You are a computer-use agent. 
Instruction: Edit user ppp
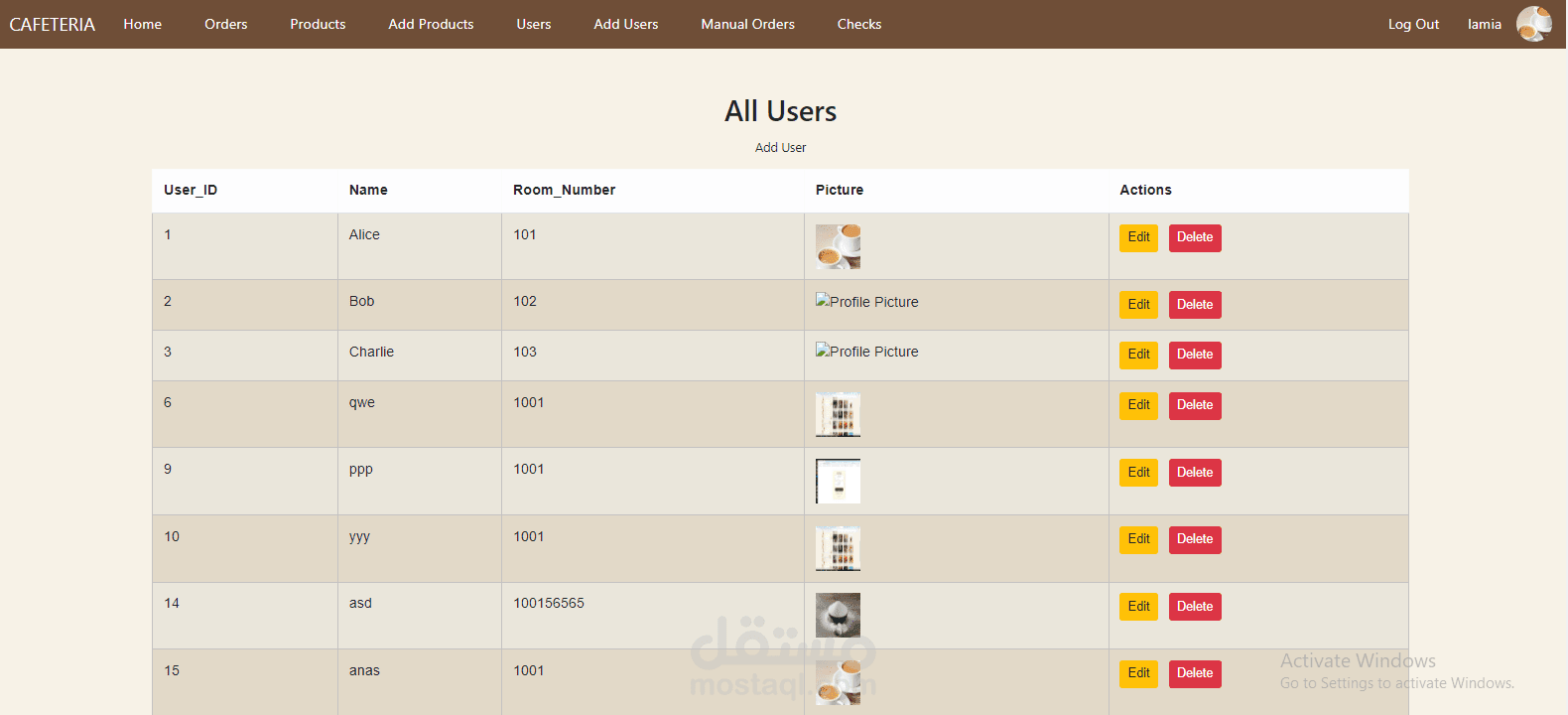(1138, 473)
